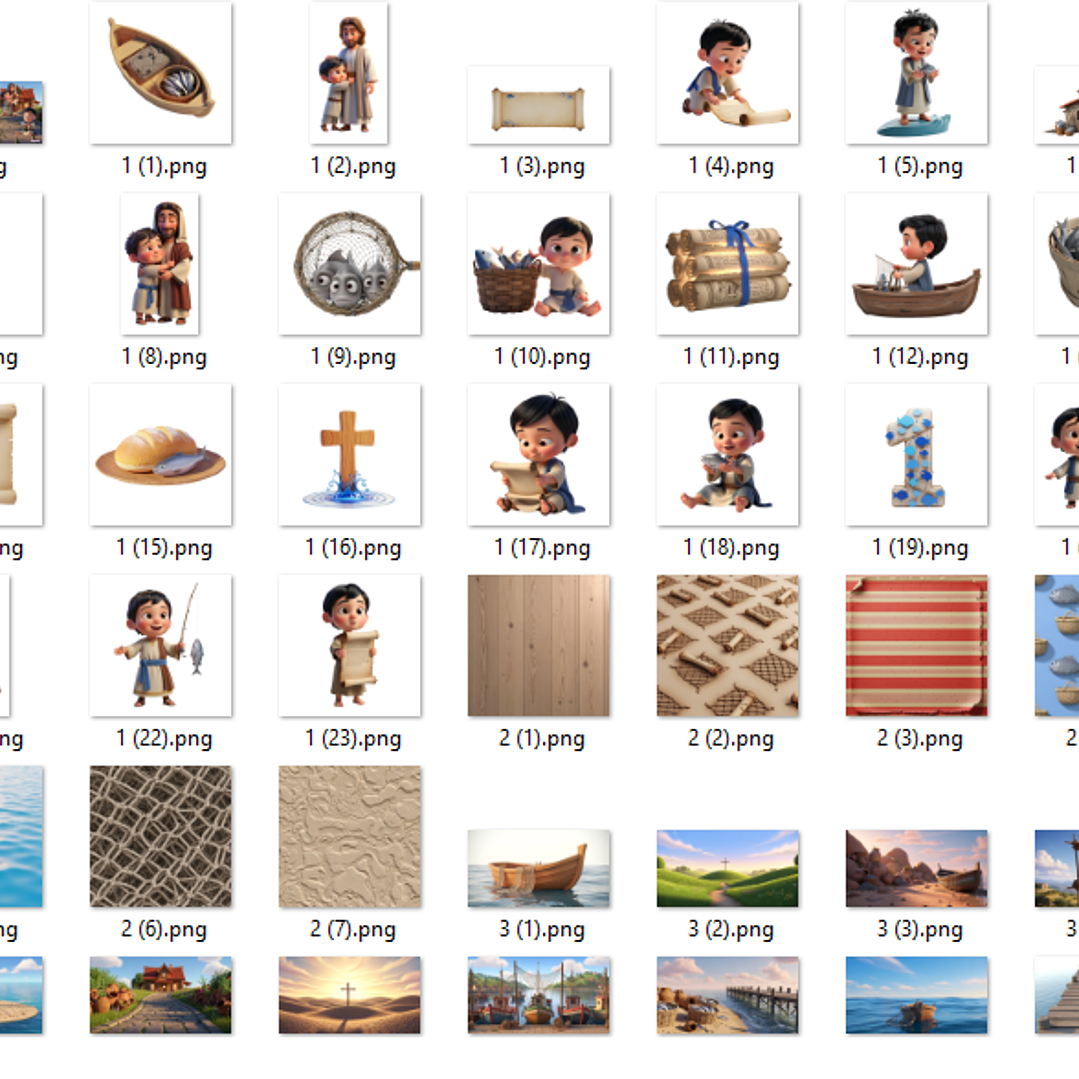Select the harbor fishing boats background thumbnail
Image resolution: width=1079 pixels, height=1079 pixels.
(x=538, y=994)
